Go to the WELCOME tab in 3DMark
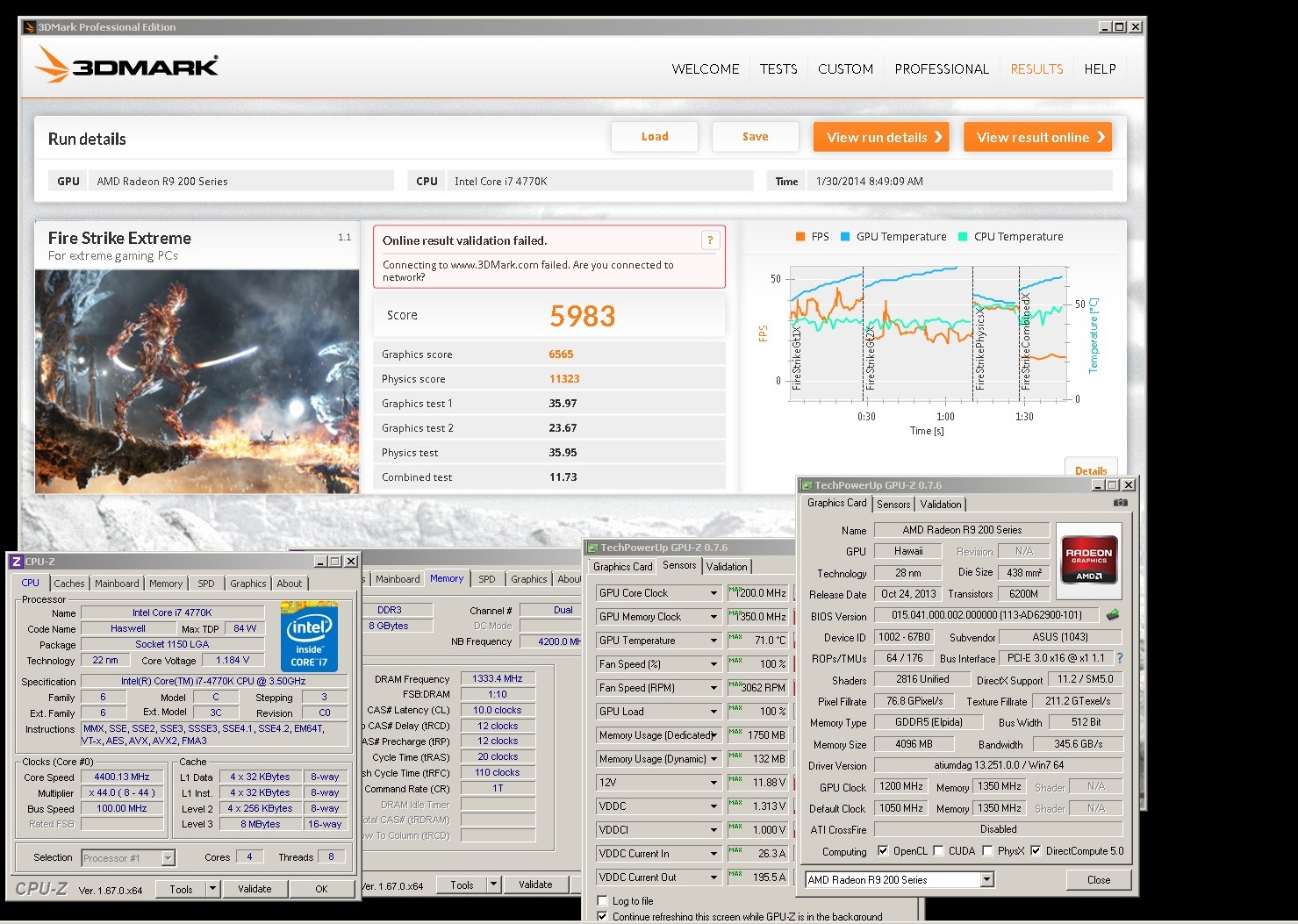 706,69
